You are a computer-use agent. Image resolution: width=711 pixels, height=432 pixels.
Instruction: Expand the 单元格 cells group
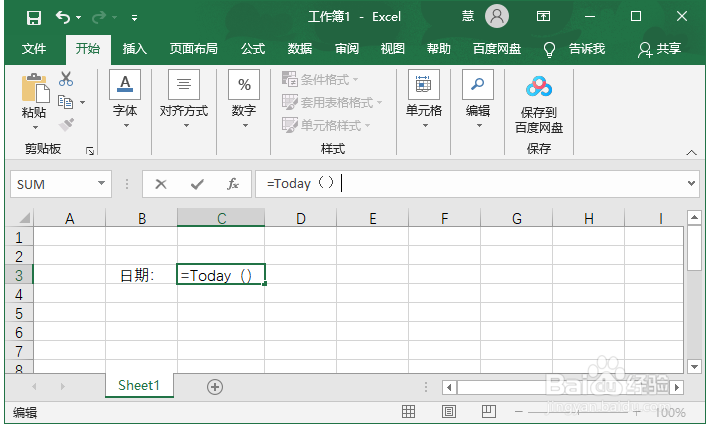coord(424,99)
